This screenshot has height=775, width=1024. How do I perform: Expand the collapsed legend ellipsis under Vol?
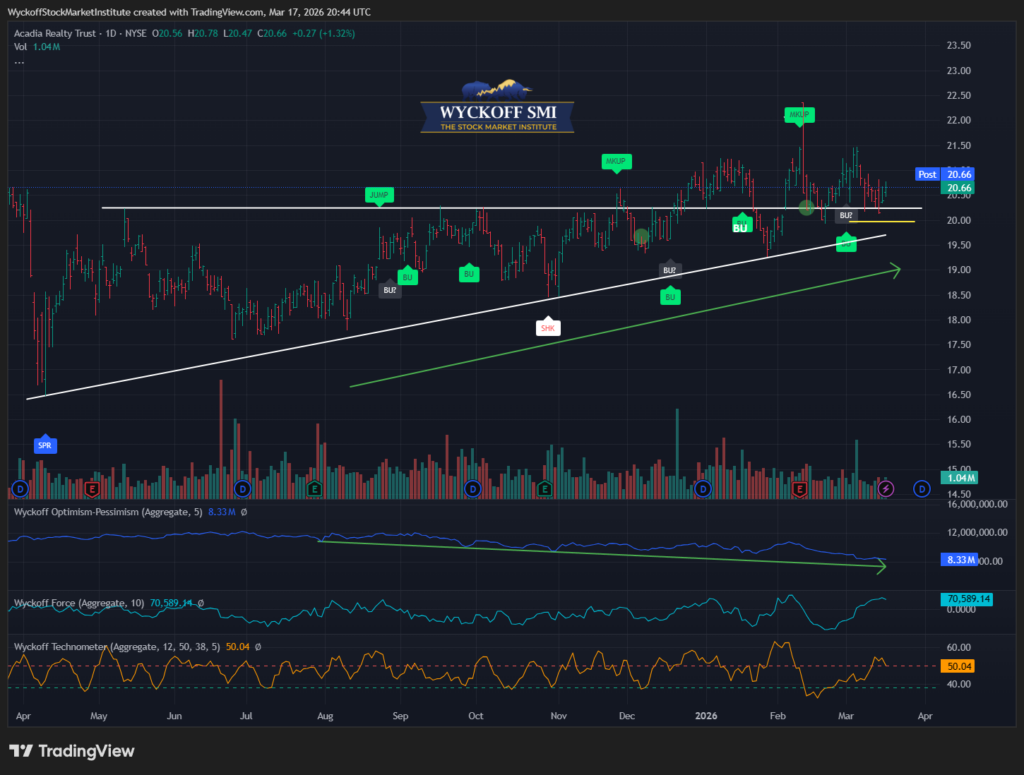[20, 62]
